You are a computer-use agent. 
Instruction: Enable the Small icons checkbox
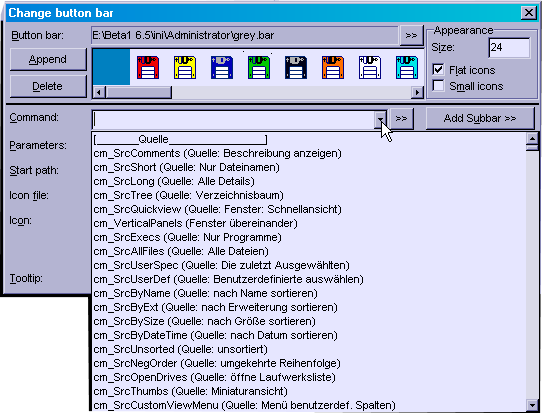pos(438,85)
